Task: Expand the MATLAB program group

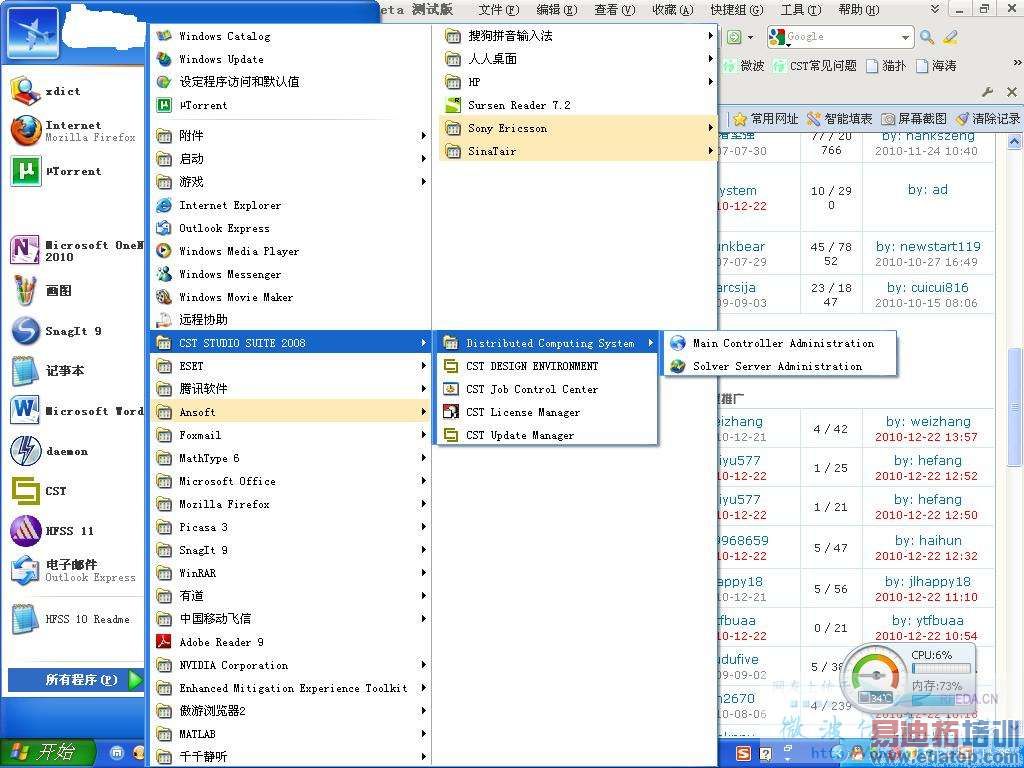Action: (290, 734)
